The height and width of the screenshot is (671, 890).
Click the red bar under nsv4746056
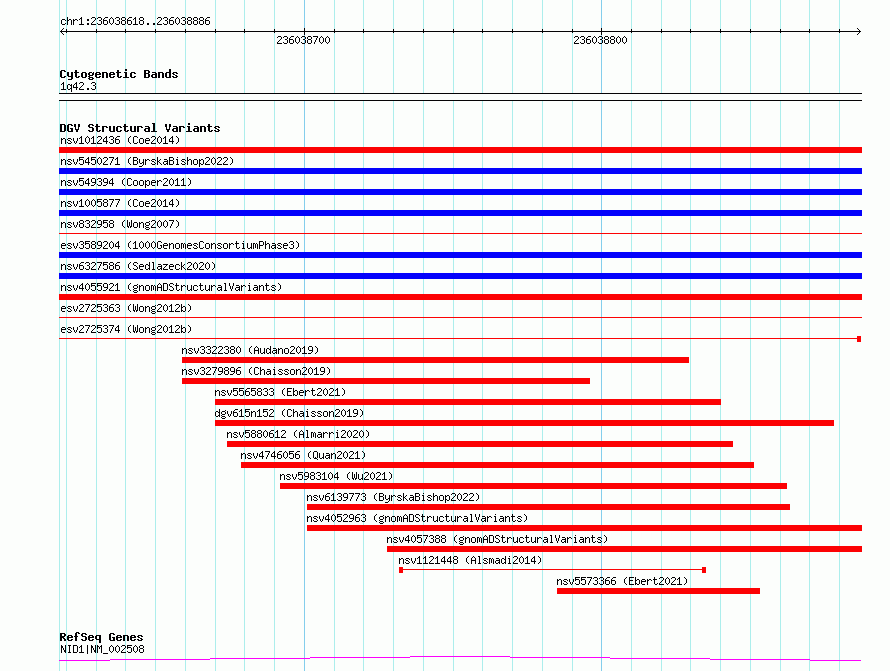tap(497, 465)
